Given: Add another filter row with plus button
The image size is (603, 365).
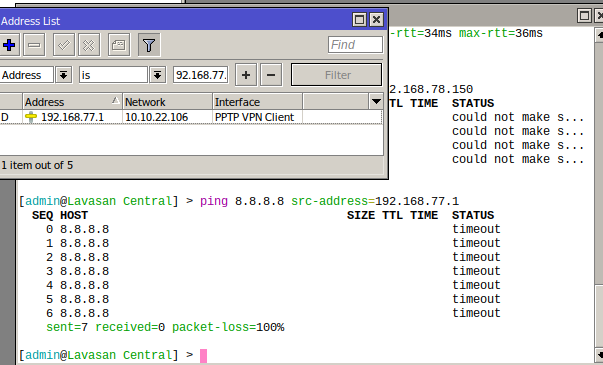Looking at the screenshot, I should coord(246,75).
